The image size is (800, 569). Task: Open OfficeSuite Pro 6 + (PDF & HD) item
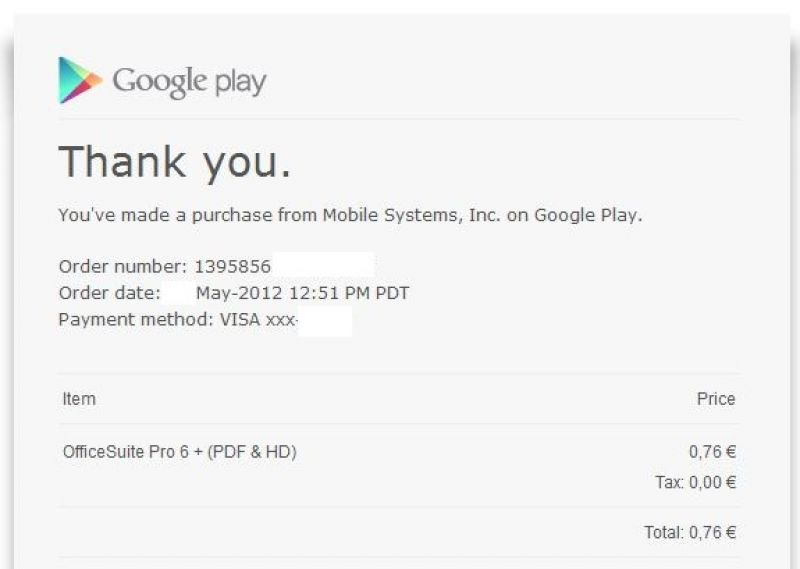click(x=180, y=452)
